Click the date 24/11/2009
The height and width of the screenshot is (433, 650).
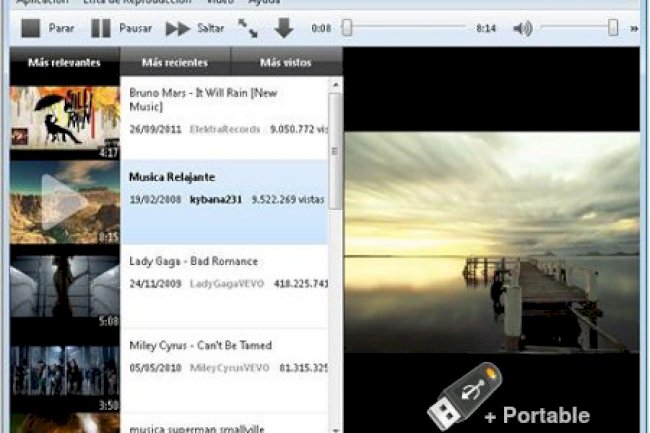pyautogui.click(x=155, y=284)
